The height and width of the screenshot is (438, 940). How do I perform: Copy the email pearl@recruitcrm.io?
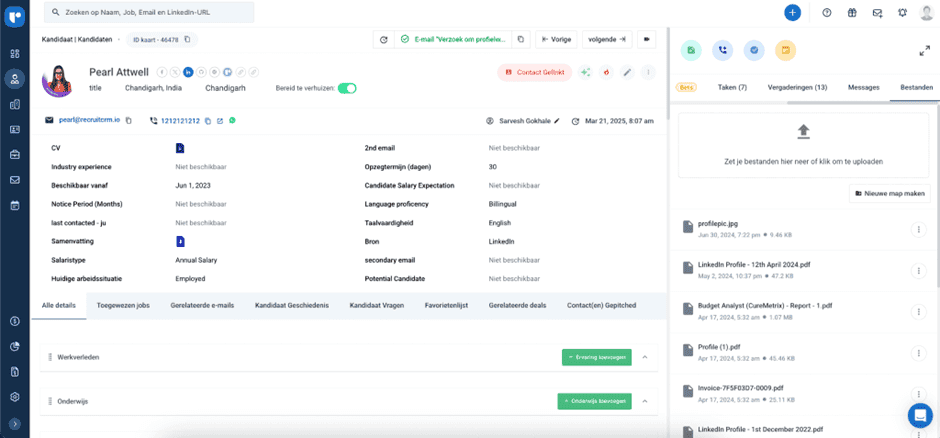point(129,120)
